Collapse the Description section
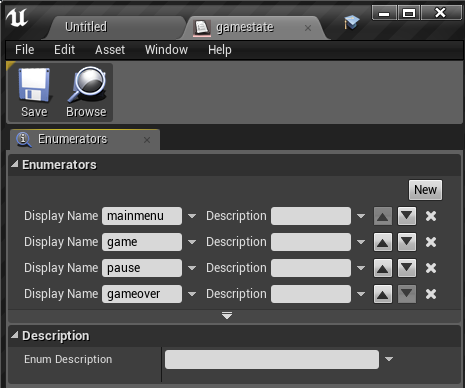 pos(15,335)
